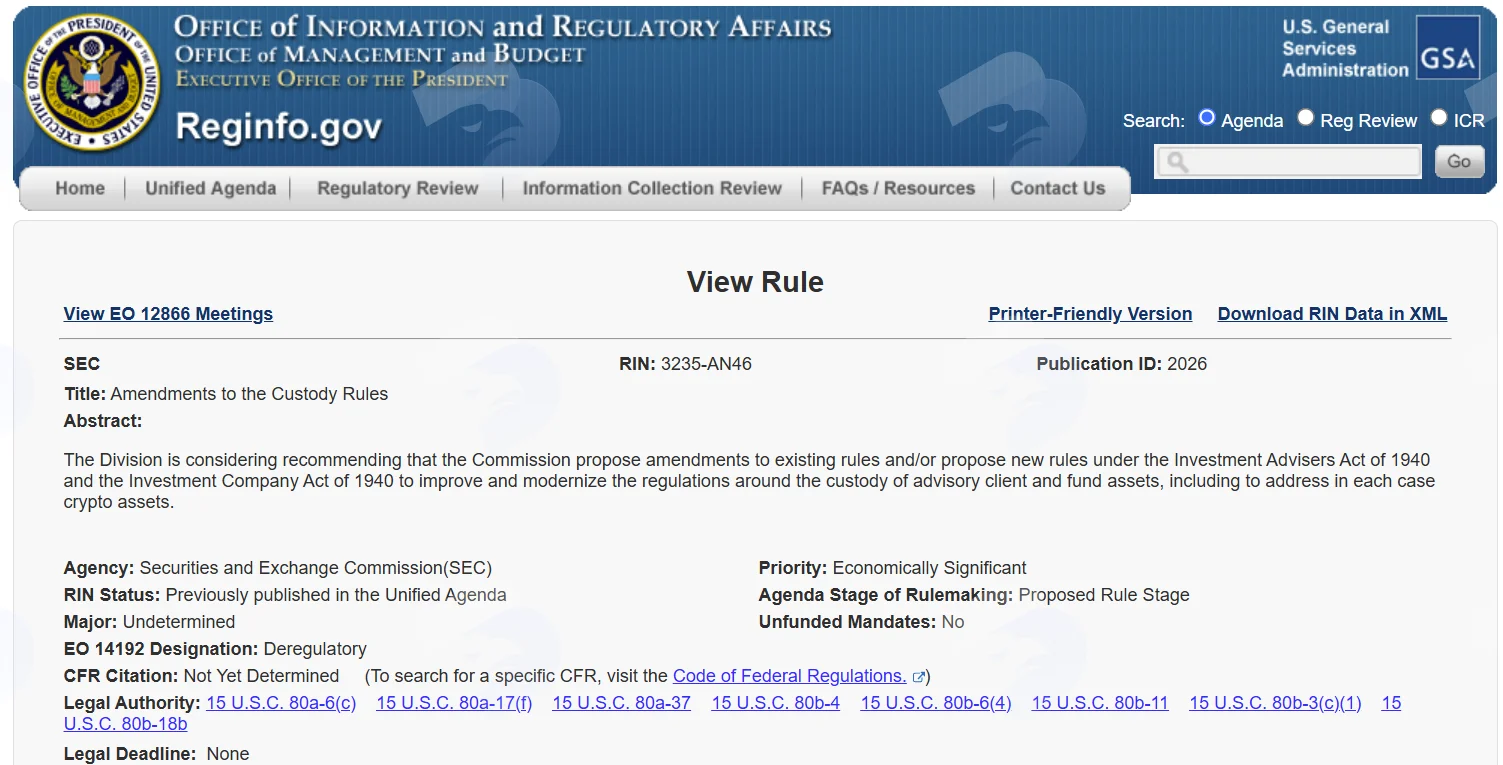Click the RIN Status previously published text

[x=285, y=595]
